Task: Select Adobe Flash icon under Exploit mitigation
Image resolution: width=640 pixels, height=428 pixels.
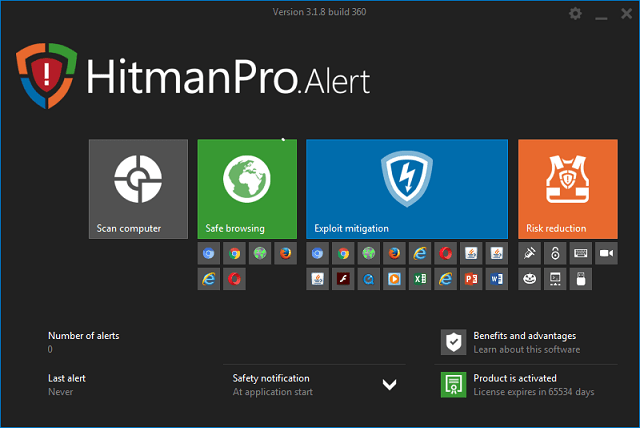Action: tap(343, 279)
